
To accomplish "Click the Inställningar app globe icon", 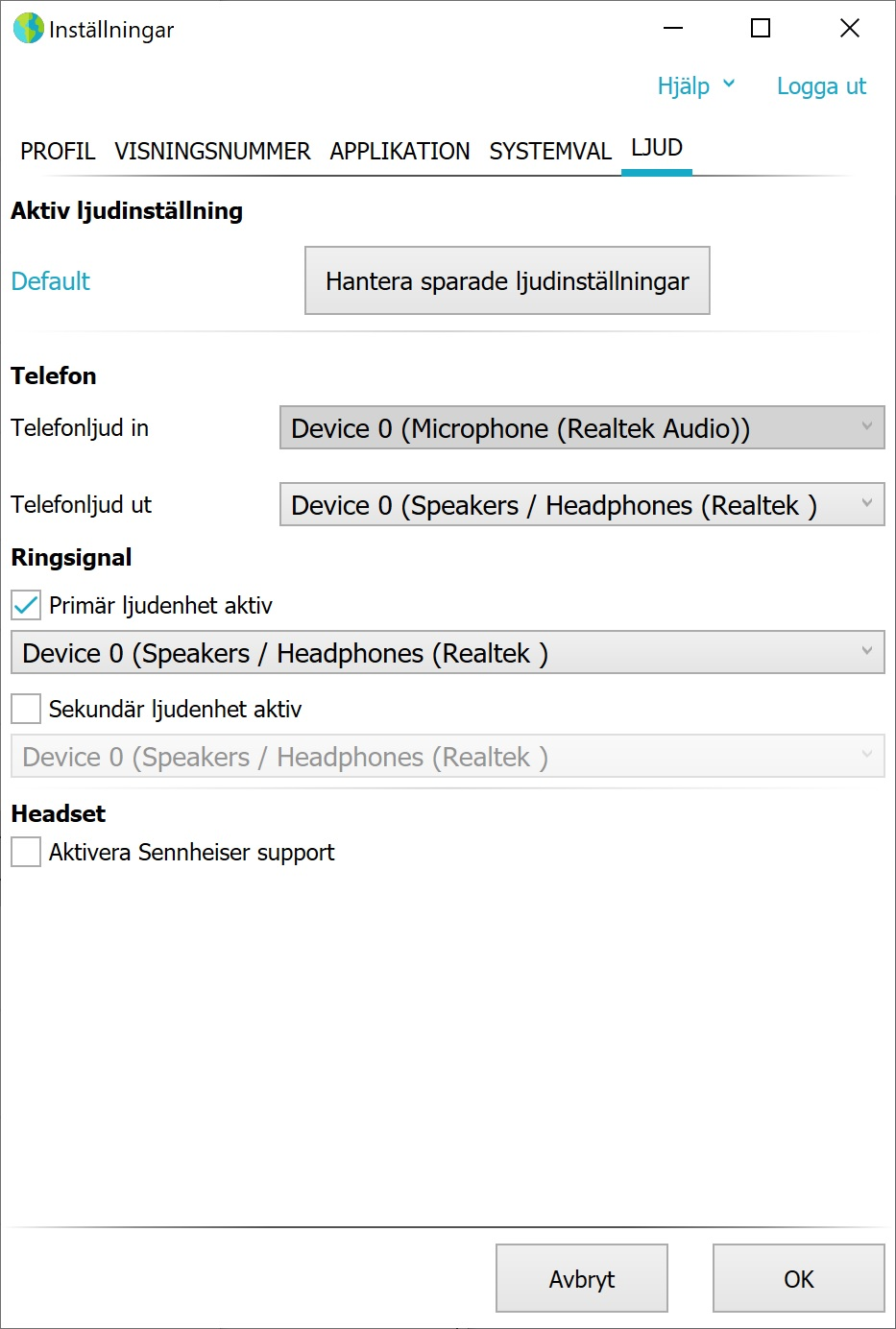I will 28,28.
